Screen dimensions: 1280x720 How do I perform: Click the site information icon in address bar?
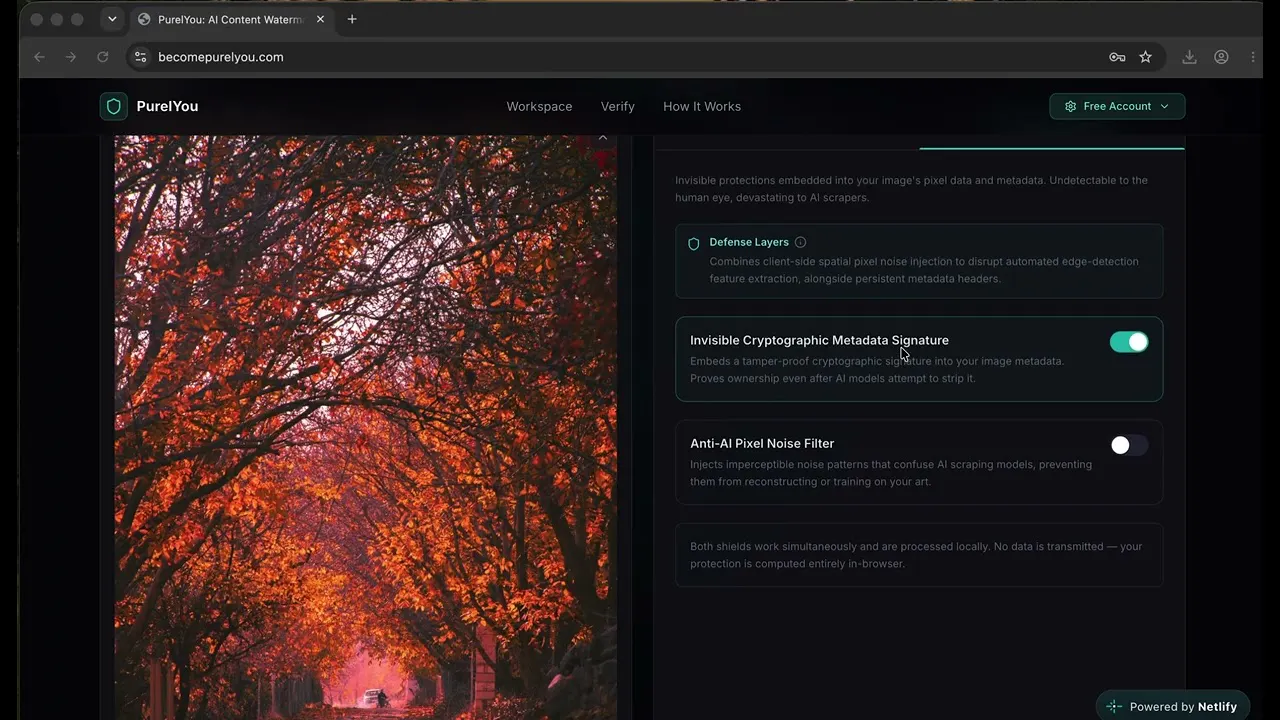tap(141, 57)
